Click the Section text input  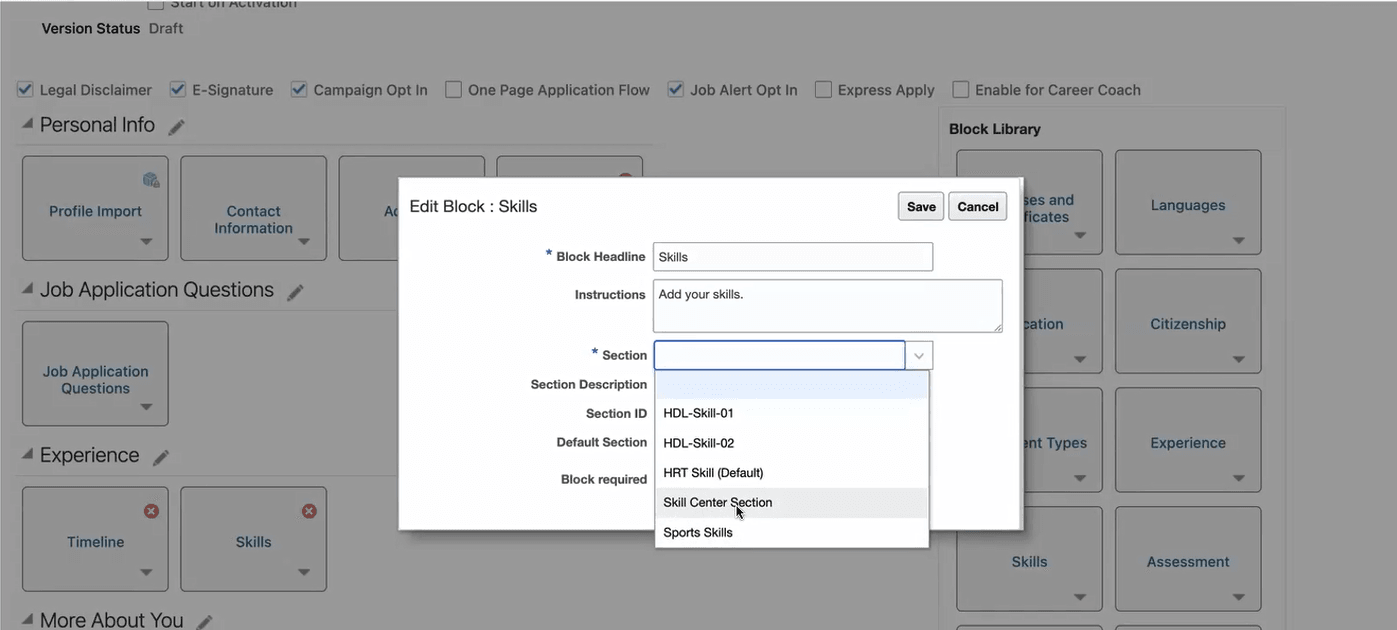(780, 356)
